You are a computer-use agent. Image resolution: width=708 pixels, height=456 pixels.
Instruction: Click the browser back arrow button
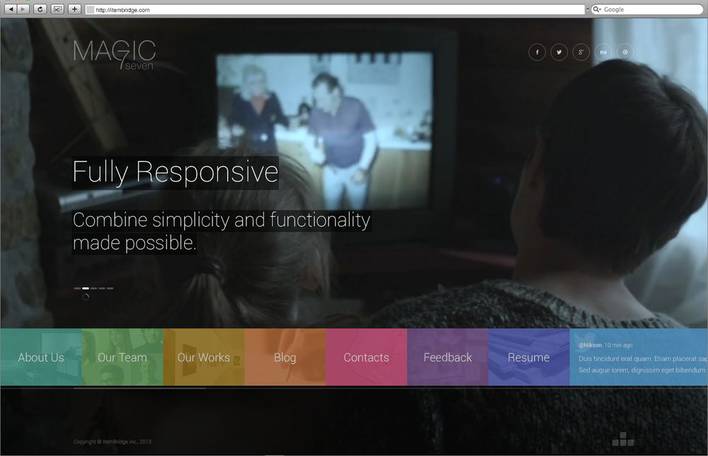pos(11,9)
